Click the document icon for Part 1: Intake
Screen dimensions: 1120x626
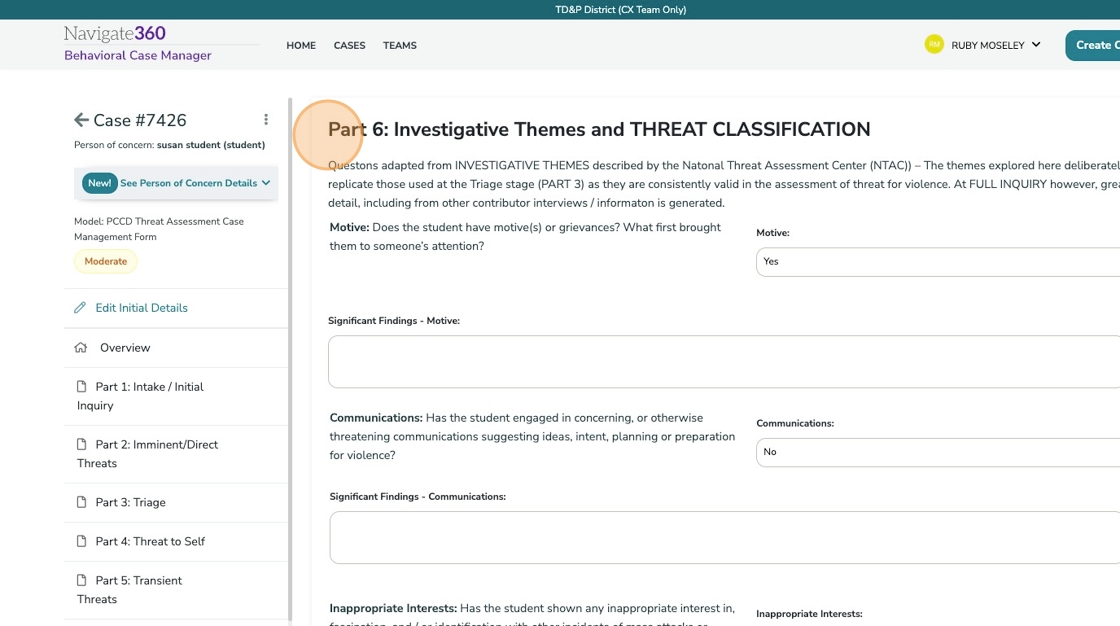click(81, 387)
